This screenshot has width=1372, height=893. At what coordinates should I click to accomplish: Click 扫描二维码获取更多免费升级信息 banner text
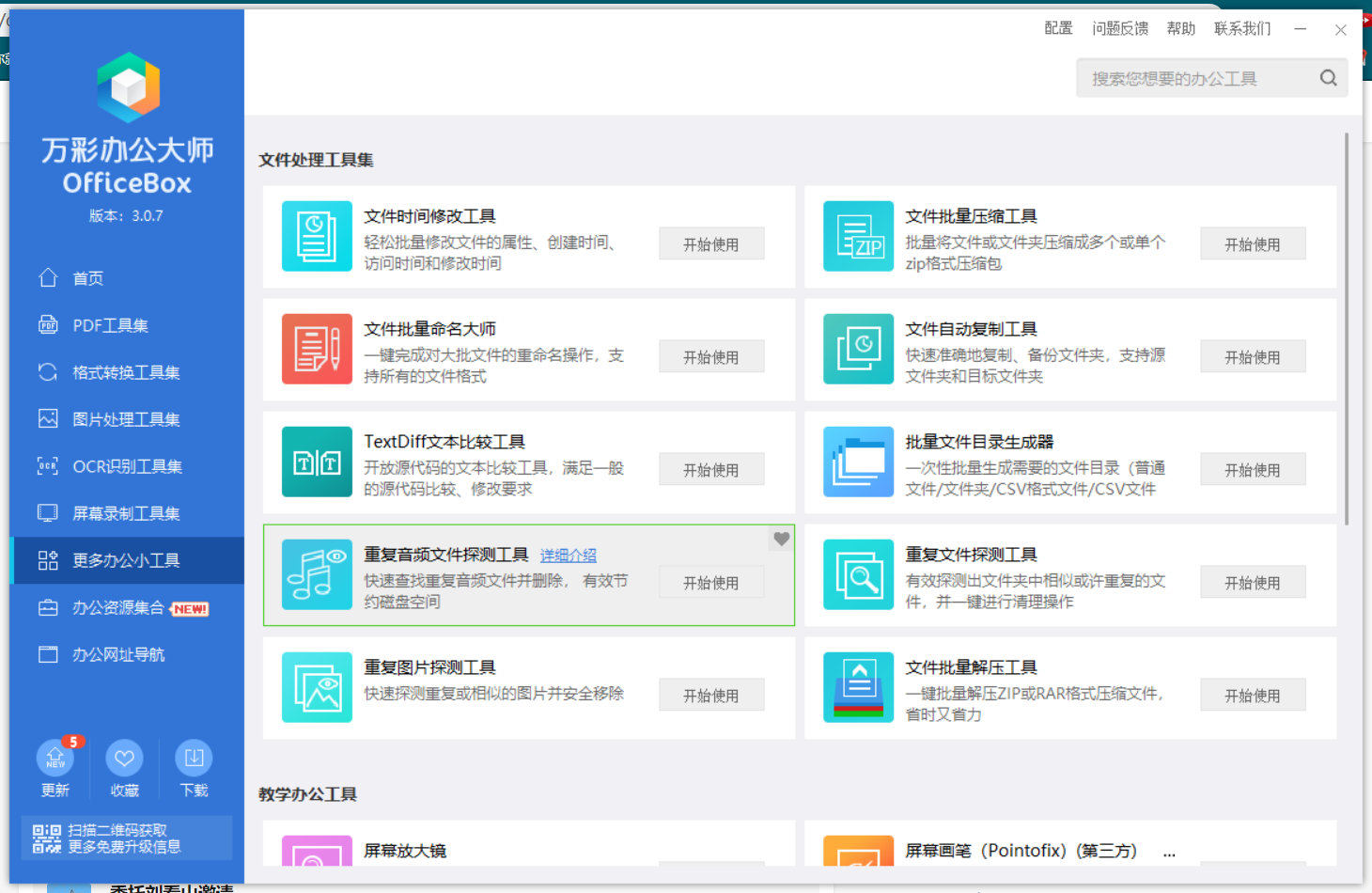125,838
